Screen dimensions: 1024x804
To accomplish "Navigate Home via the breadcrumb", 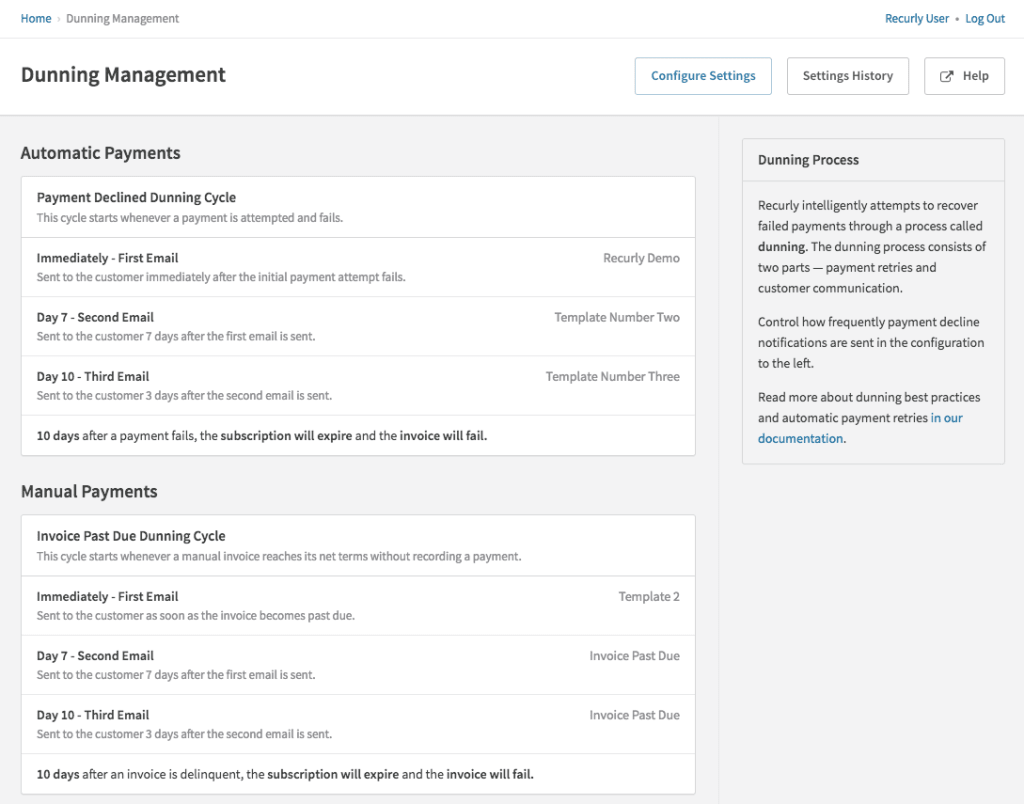I will pos(36,18).
